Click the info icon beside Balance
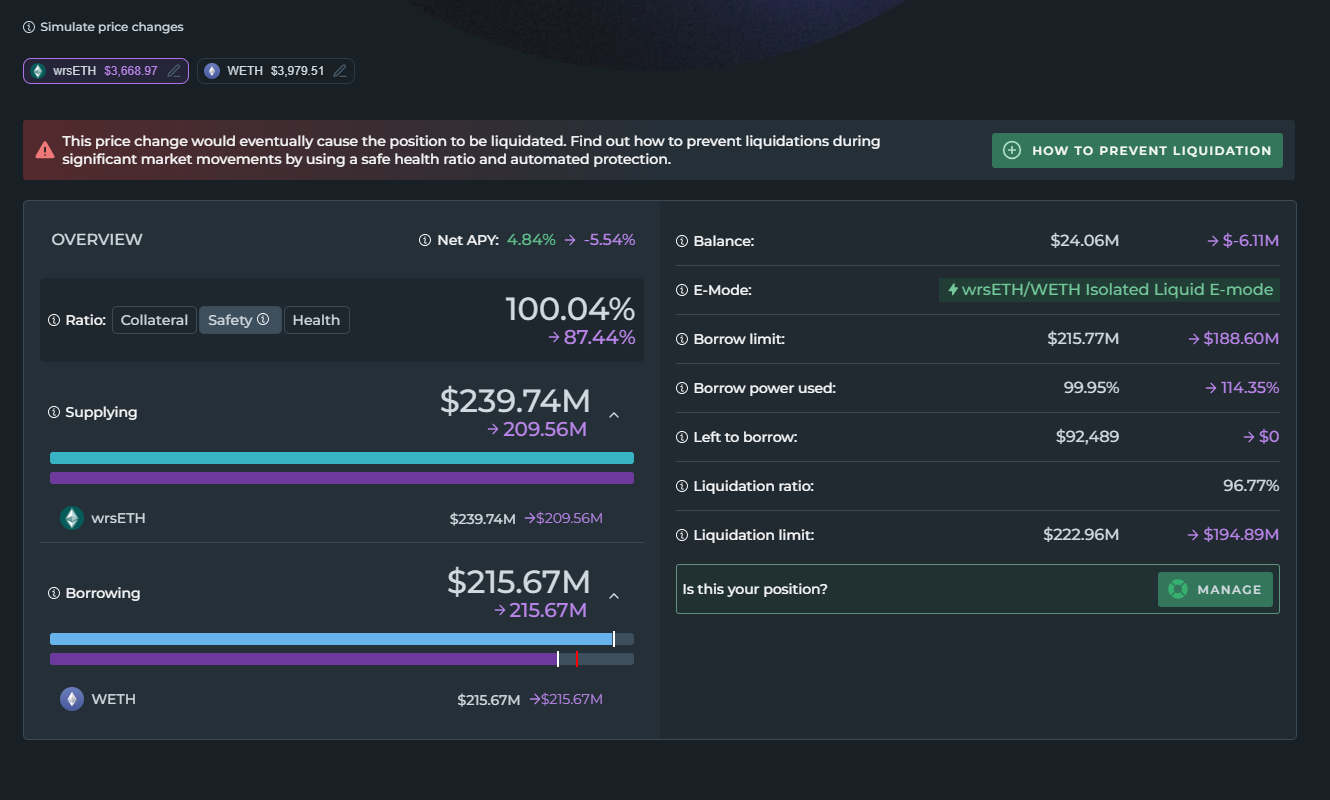The width and height of the screenshot is (1330, 800). tap(682, 241)
